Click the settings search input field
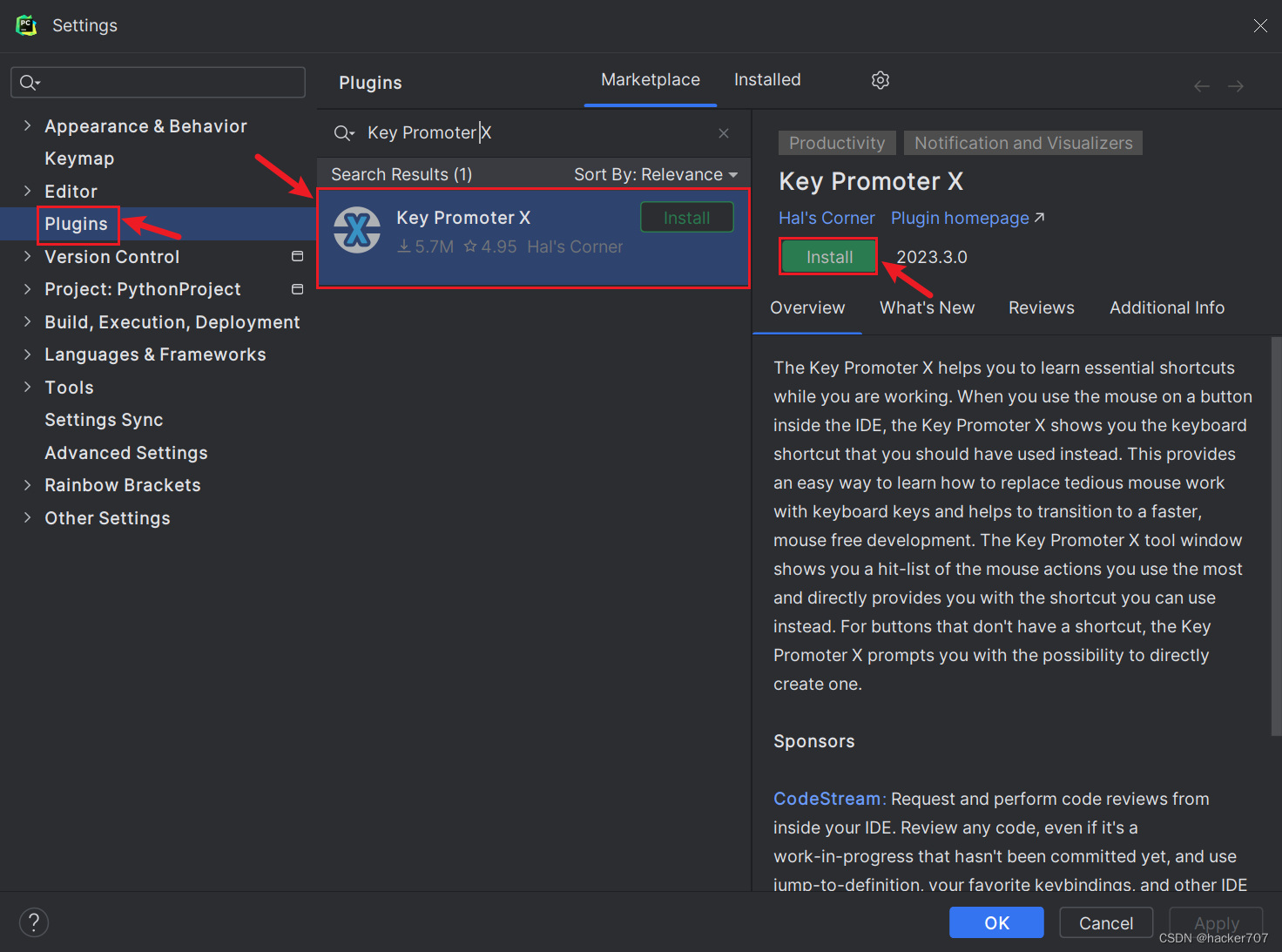 click(x=158, y=82)
